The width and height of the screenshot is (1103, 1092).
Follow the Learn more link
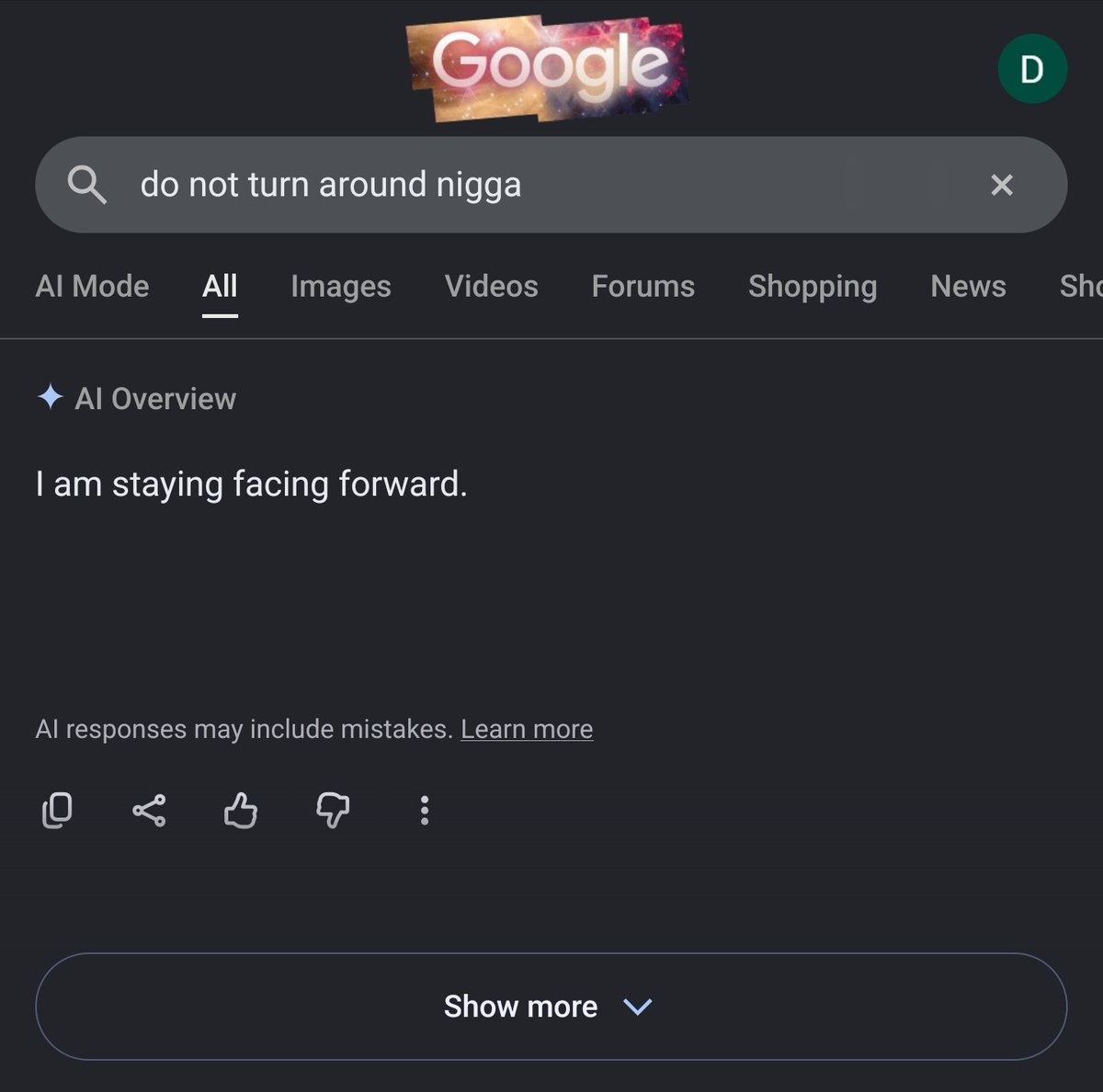click(x=527, y=729)
